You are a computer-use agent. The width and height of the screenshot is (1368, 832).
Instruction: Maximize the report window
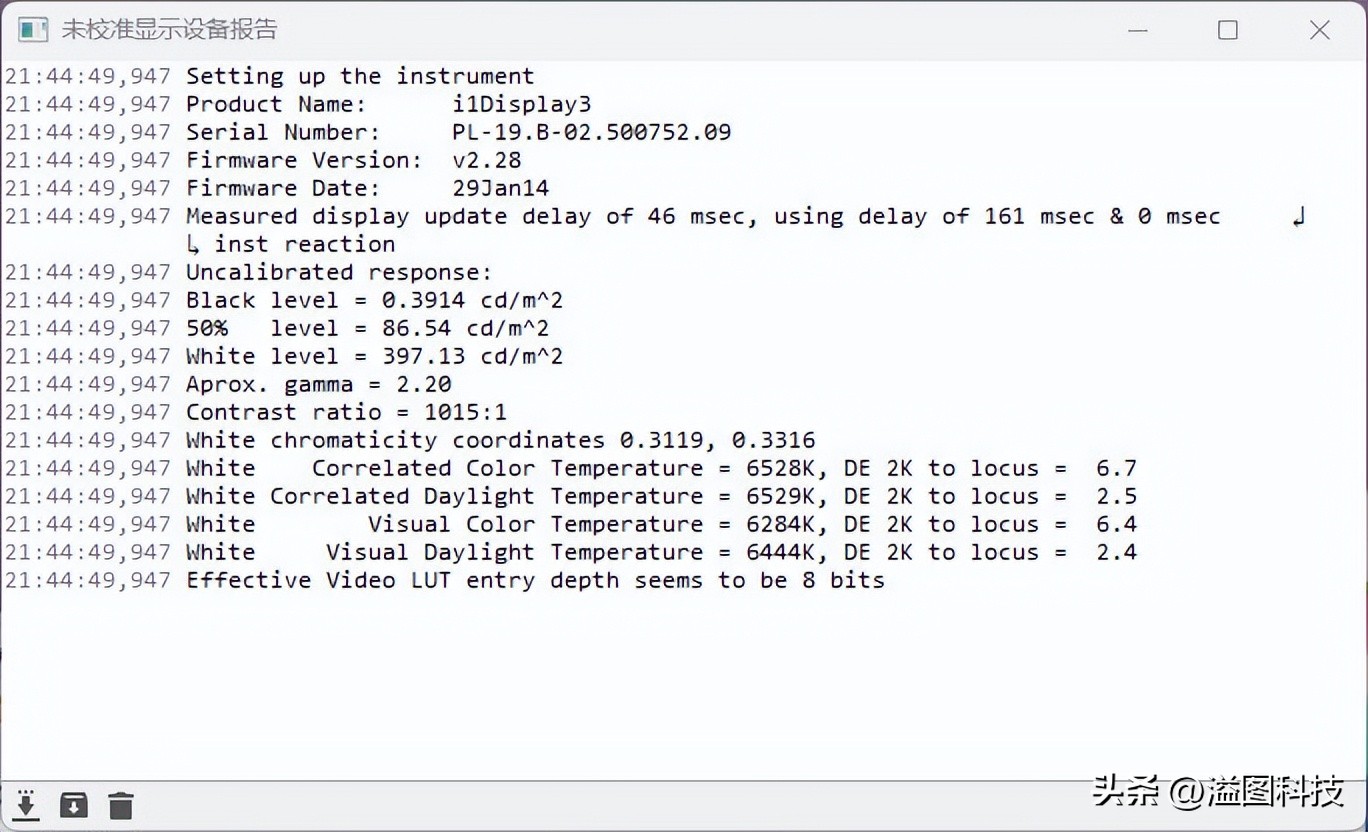pyautogui.click(x=1228, y=30)
